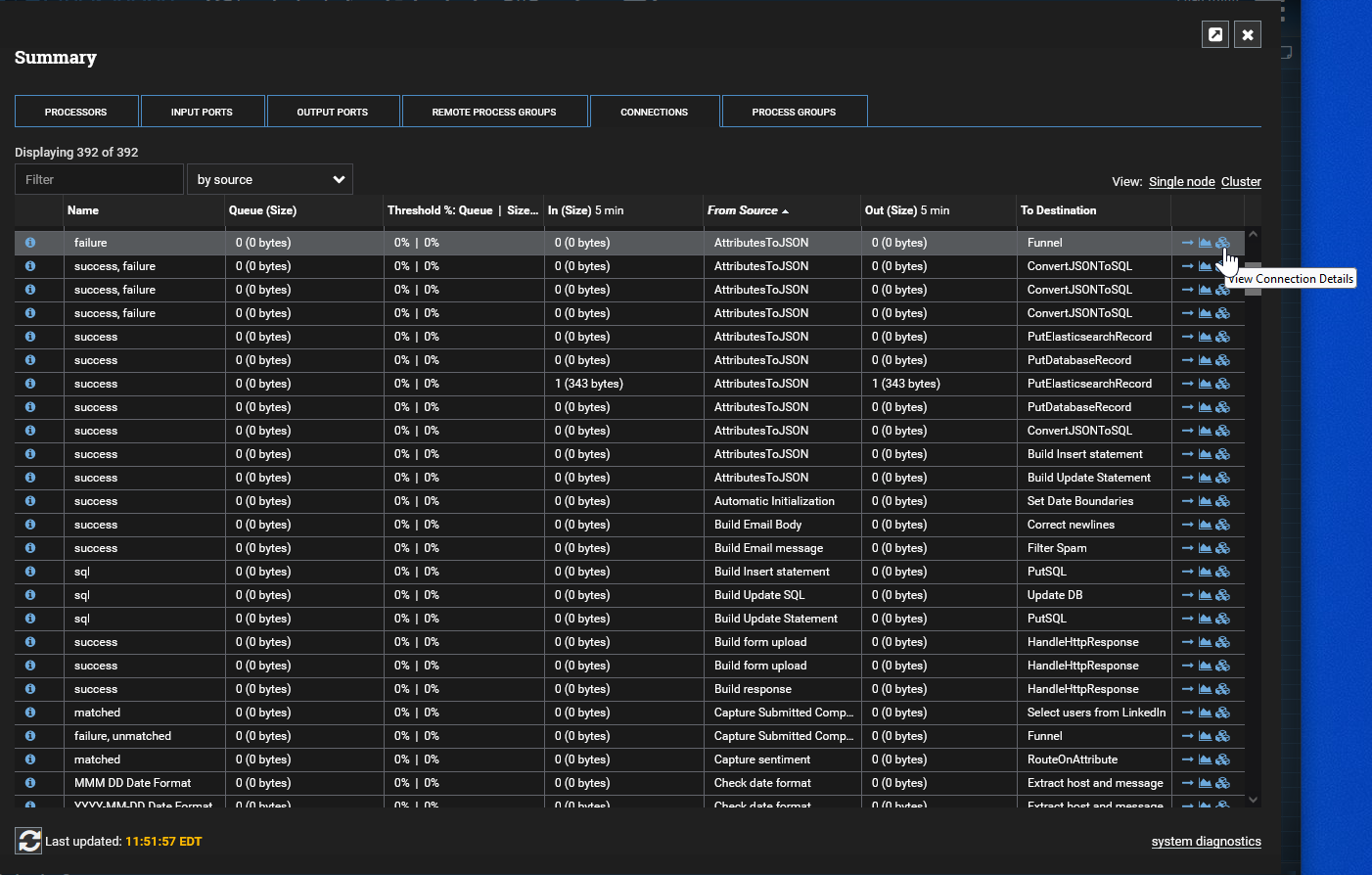1372x875 pixels.
Task: View cluster details for Filter Spam row
Action: tap(1222, 548)
